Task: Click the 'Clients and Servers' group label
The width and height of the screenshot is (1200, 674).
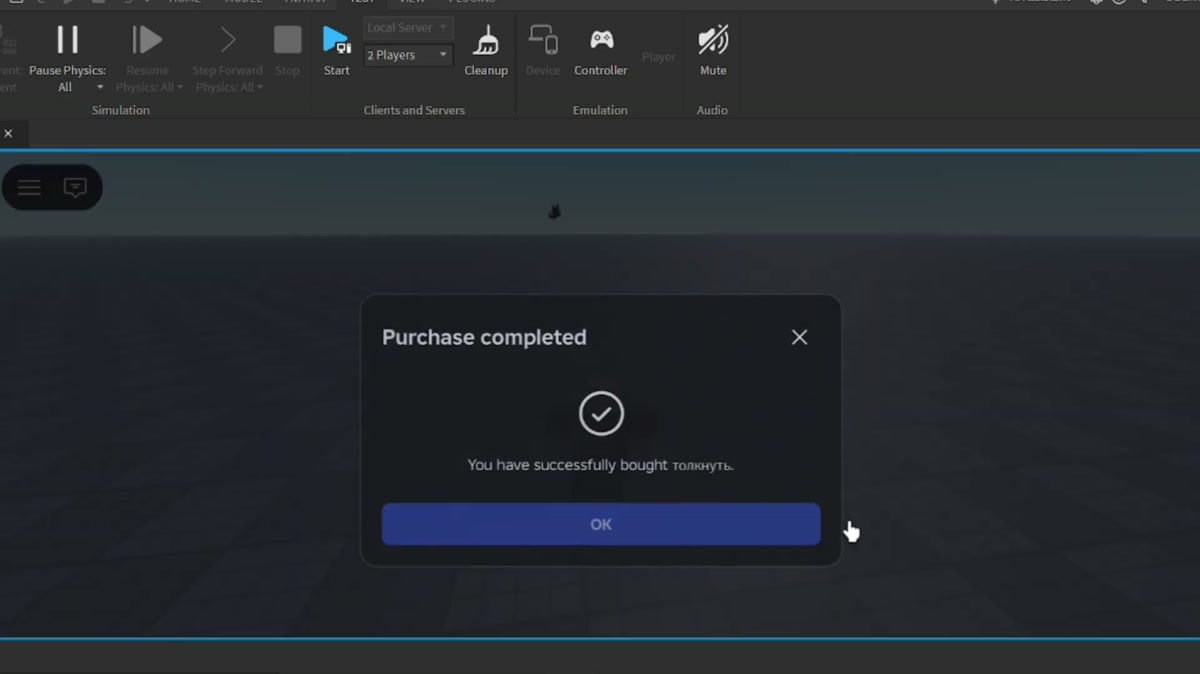Action: coord(414,110)
